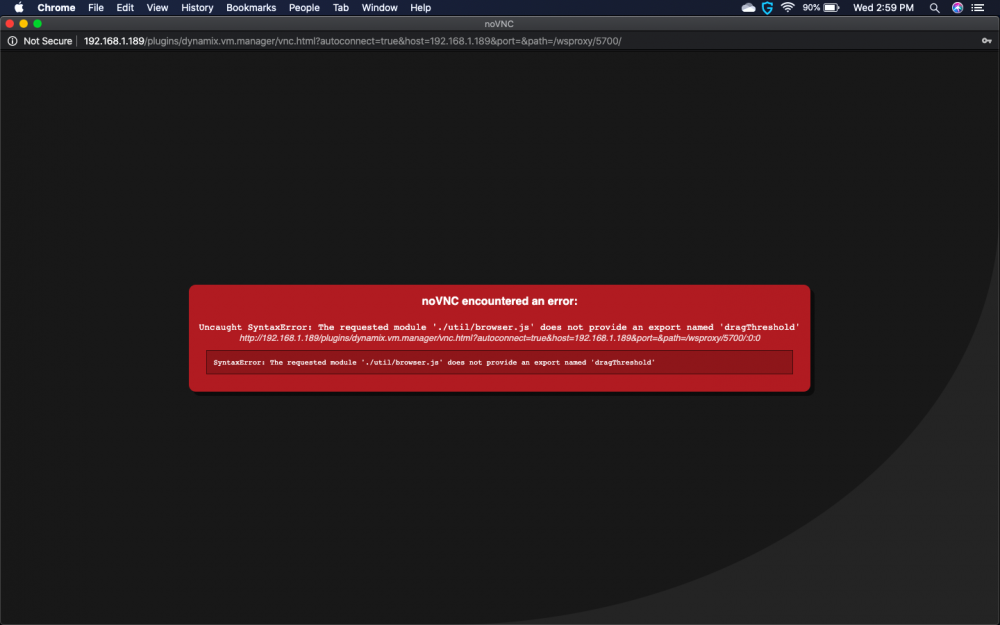Open the View menu
The image size is (1000, 625).
coord(157,8)
